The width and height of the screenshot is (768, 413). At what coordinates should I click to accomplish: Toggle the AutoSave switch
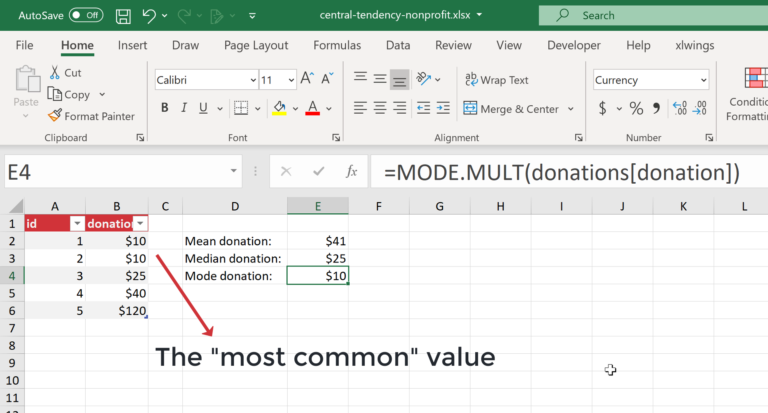(x=85, y=15)
